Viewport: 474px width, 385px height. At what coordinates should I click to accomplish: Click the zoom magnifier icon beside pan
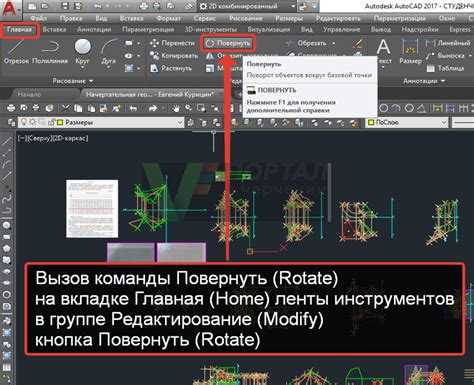click(x=189, y=108)
